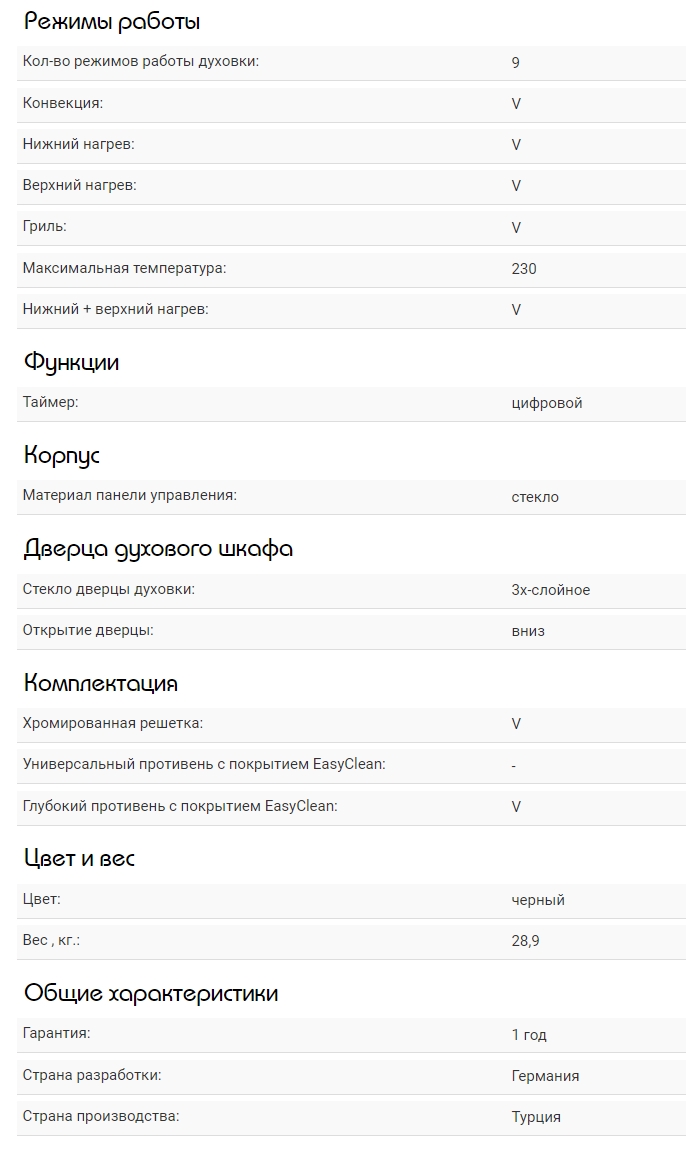Select the "Гриль" row label
This screenshot has width=686, height=1155.
pos(45,227)
